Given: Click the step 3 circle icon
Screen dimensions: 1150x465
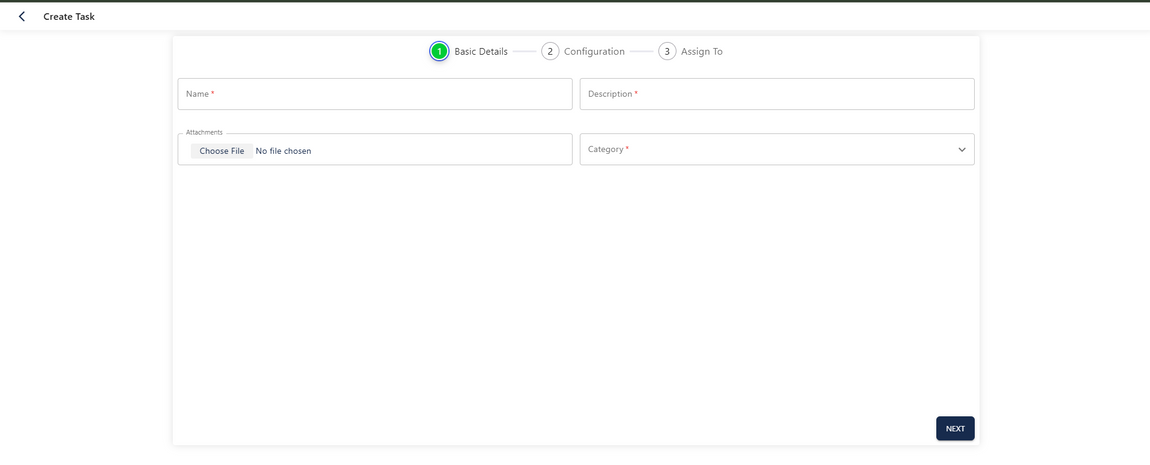Looking at the screenshot, I should [667, 51].
